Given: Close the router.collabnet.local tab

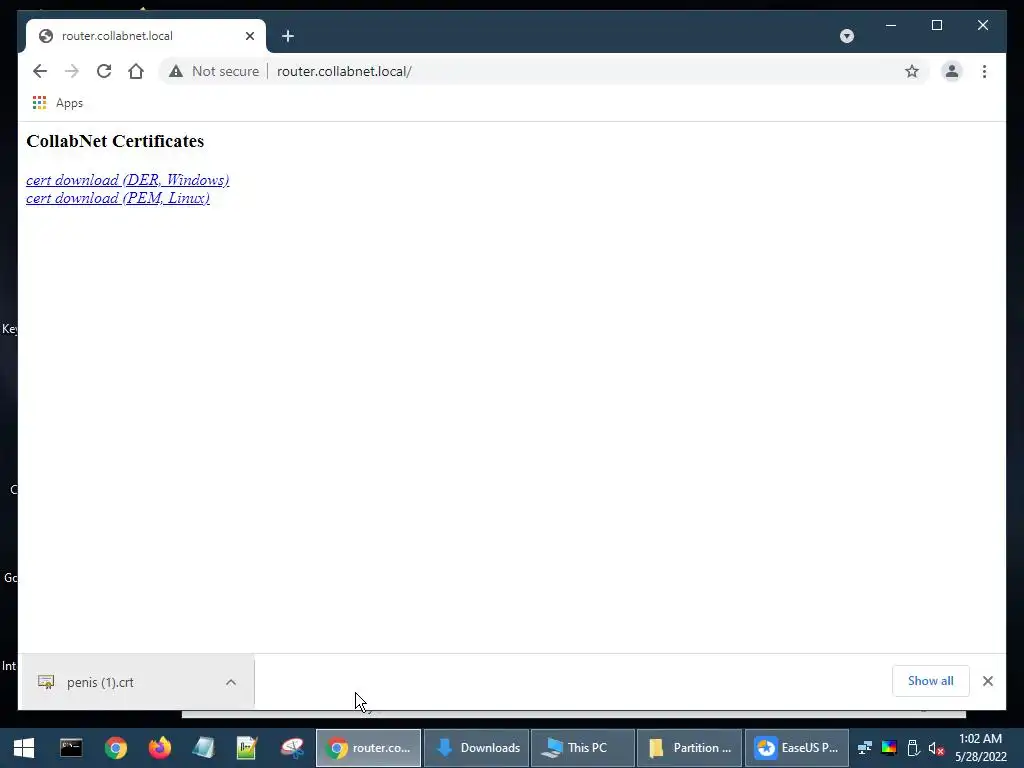Looking at the screenshot, I should (249, 36).
